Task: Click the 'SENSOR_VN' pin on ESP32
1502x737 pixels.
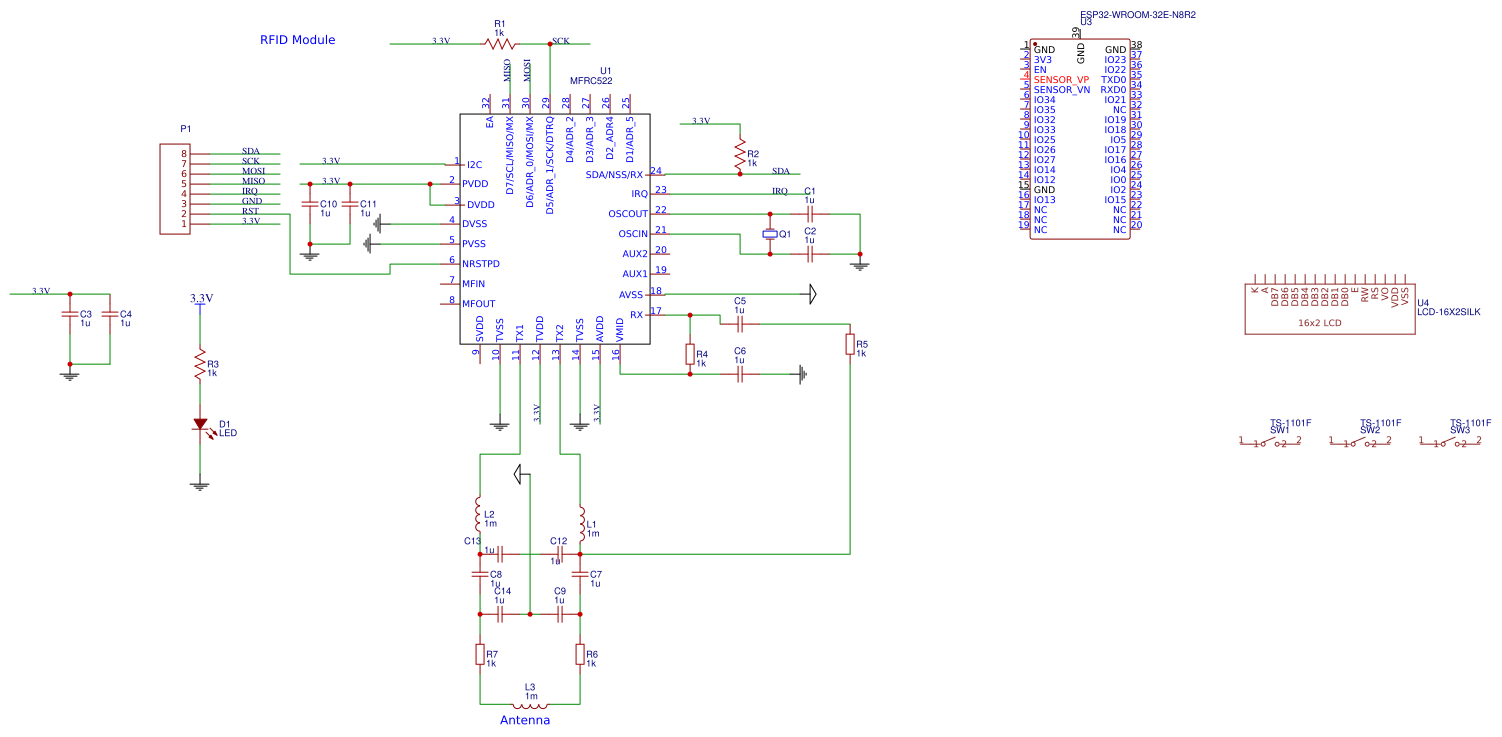Action: (x=1062, y=89)
